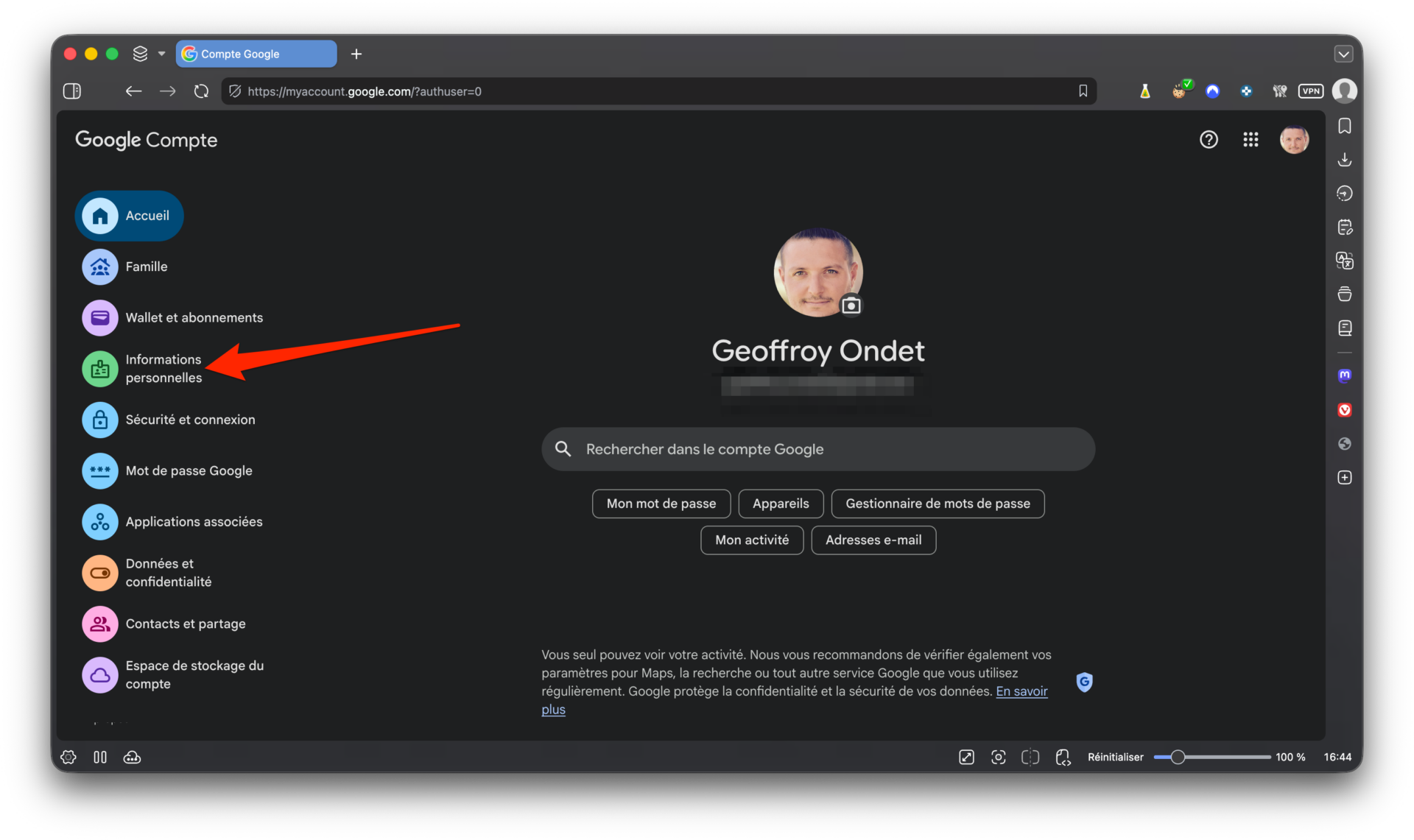Click the blue privacy shield icon
The height and width of the screenshot is (840, 1414).
1084,682
